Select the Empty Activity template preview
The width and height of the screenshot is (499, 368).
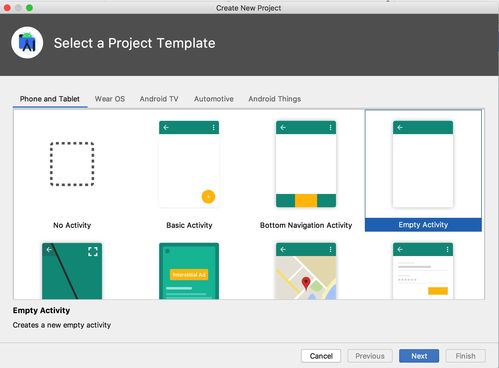pos(423,164)
